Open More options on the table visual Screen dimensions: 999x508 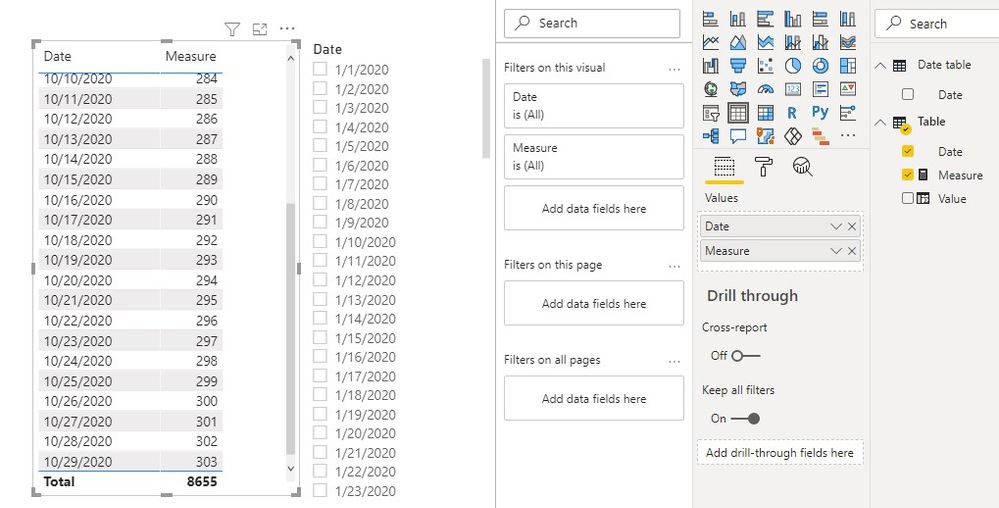click(x=287, y=29)
